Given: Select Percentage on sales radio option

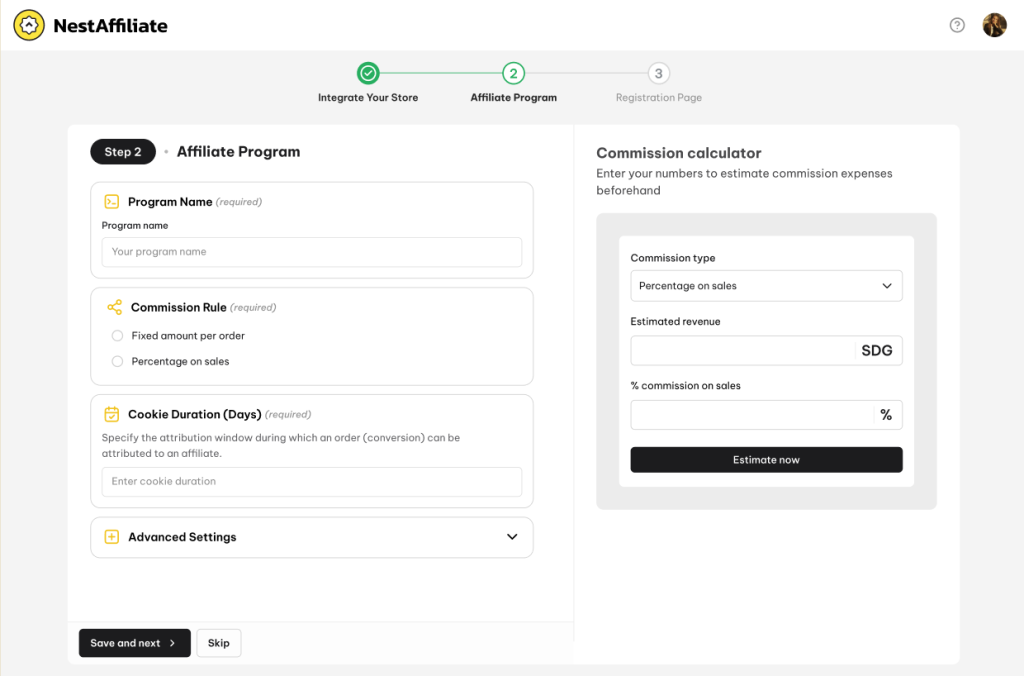Looking at the screenshot, I should [x=117, y=361].
